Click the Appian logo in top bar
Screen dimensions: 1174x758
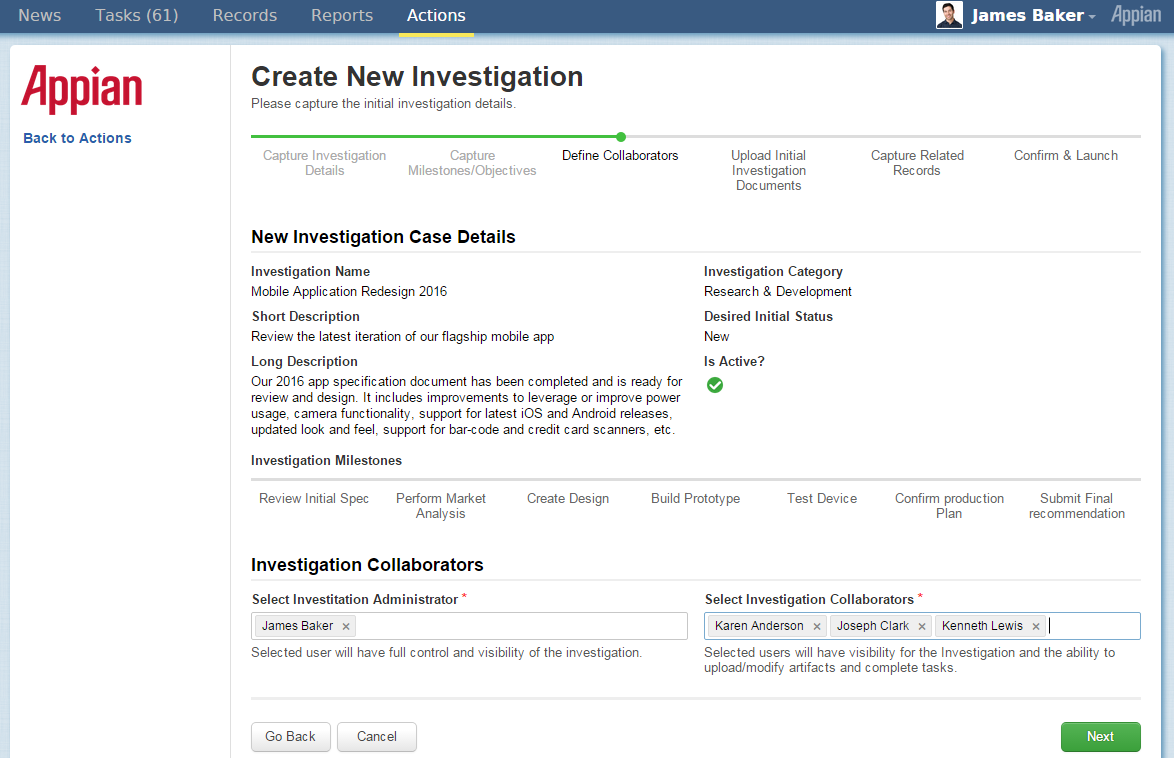pos(1136,15)
